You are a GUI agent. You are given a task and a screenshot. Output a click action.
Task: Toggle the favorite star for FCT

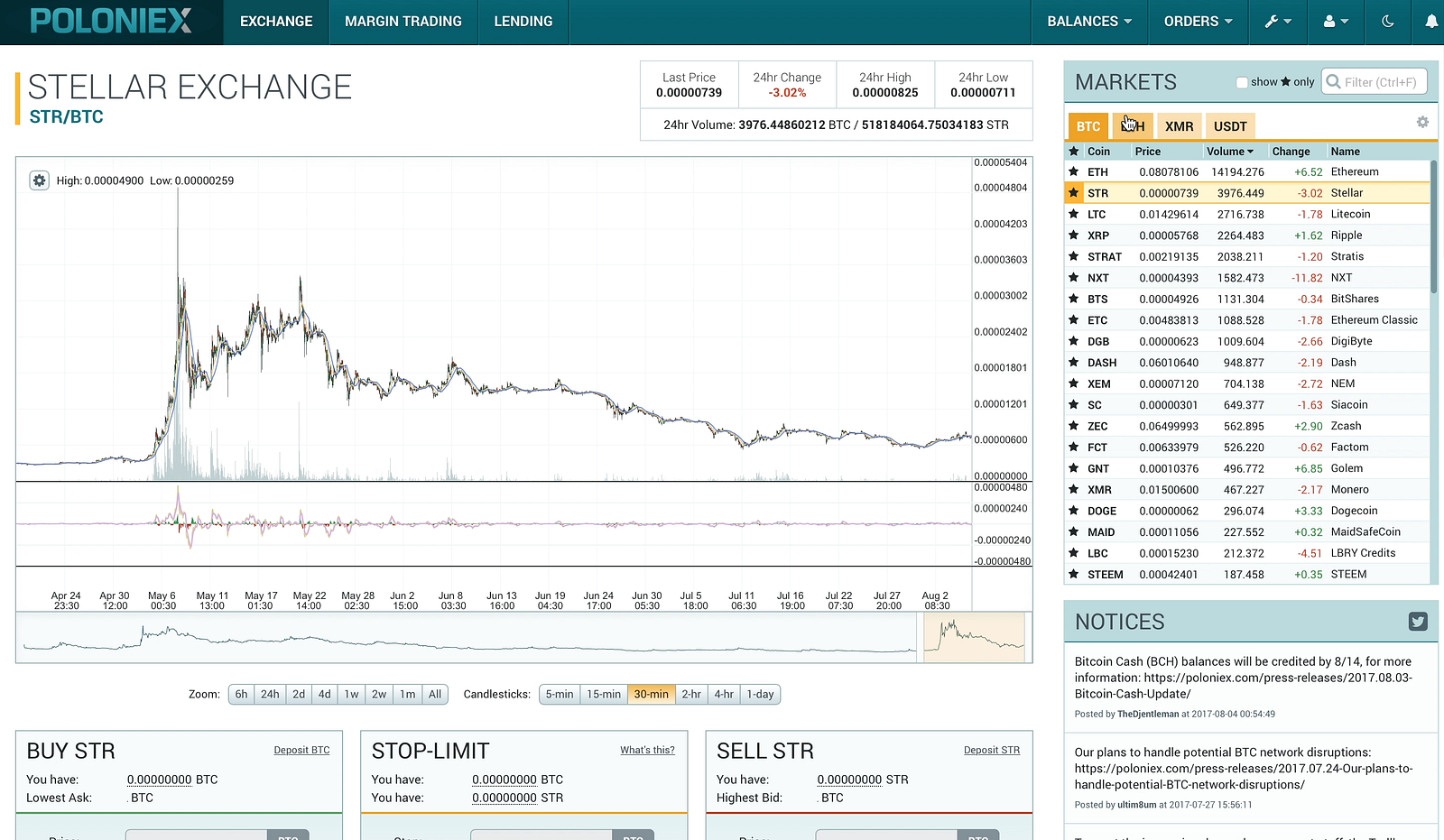coord(1074,448)
